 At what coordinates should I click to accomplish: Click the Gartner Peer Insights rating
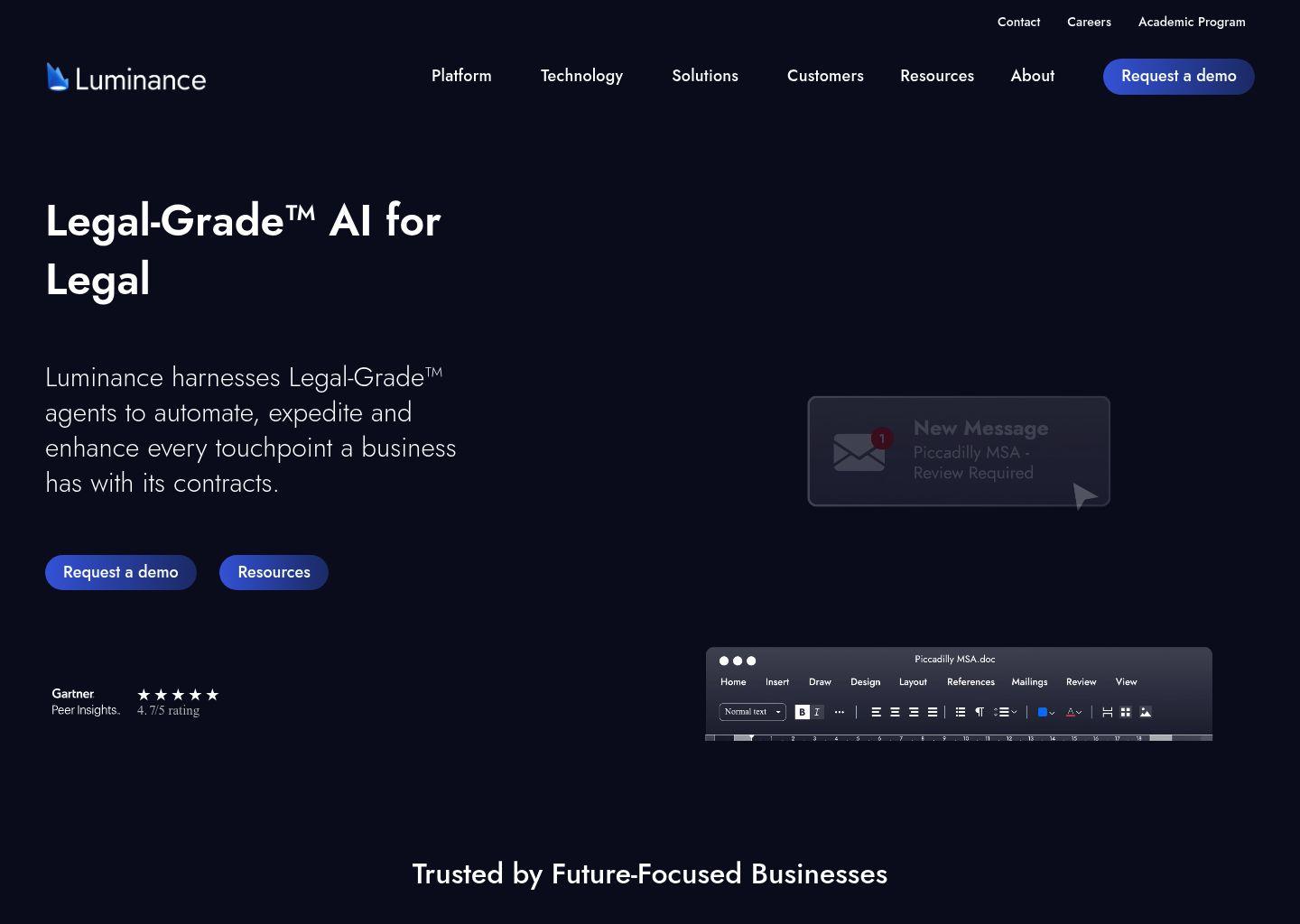coord(135,702)
